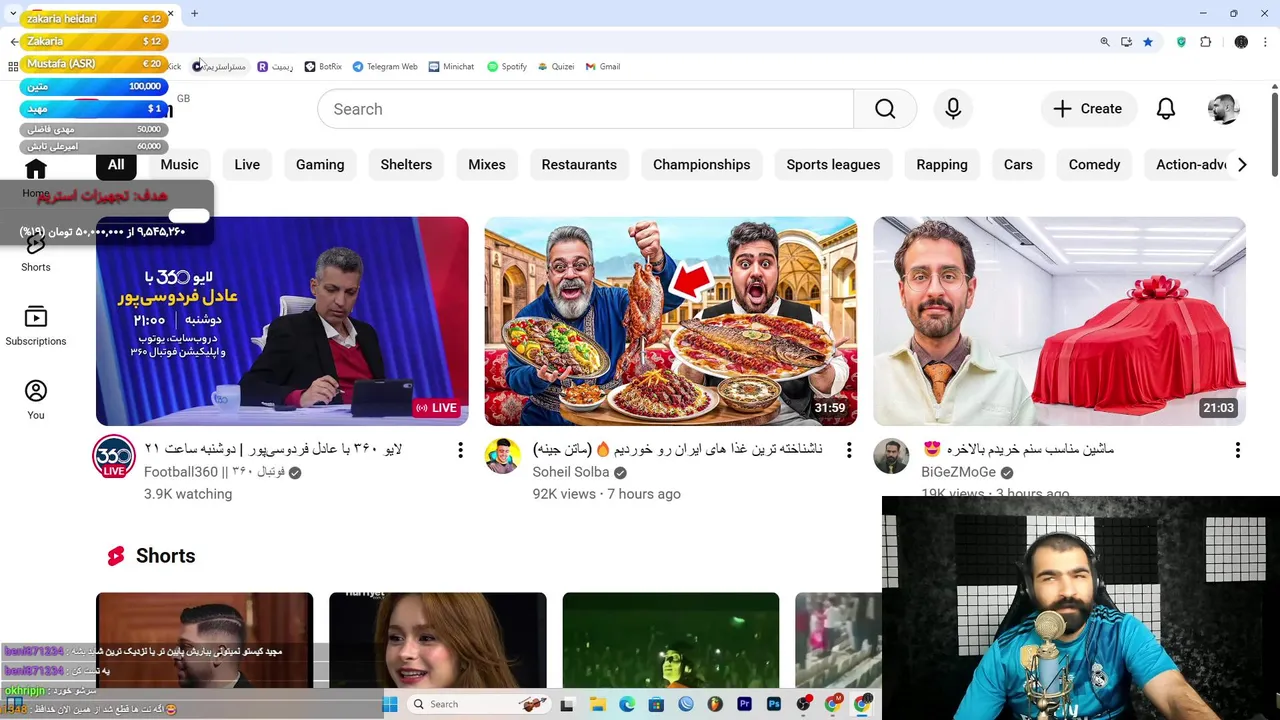Click the install app icon in address bar
Image resolution: width=1280 pixels, height=720 pixels.
pos(1126,42)
